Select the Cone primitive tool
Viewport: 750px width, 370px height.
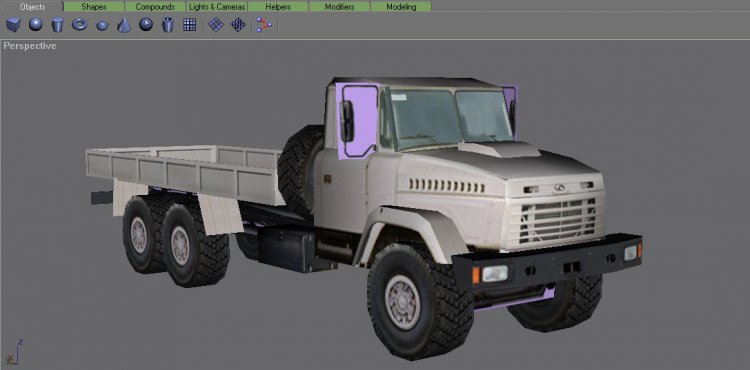point(124,24)
